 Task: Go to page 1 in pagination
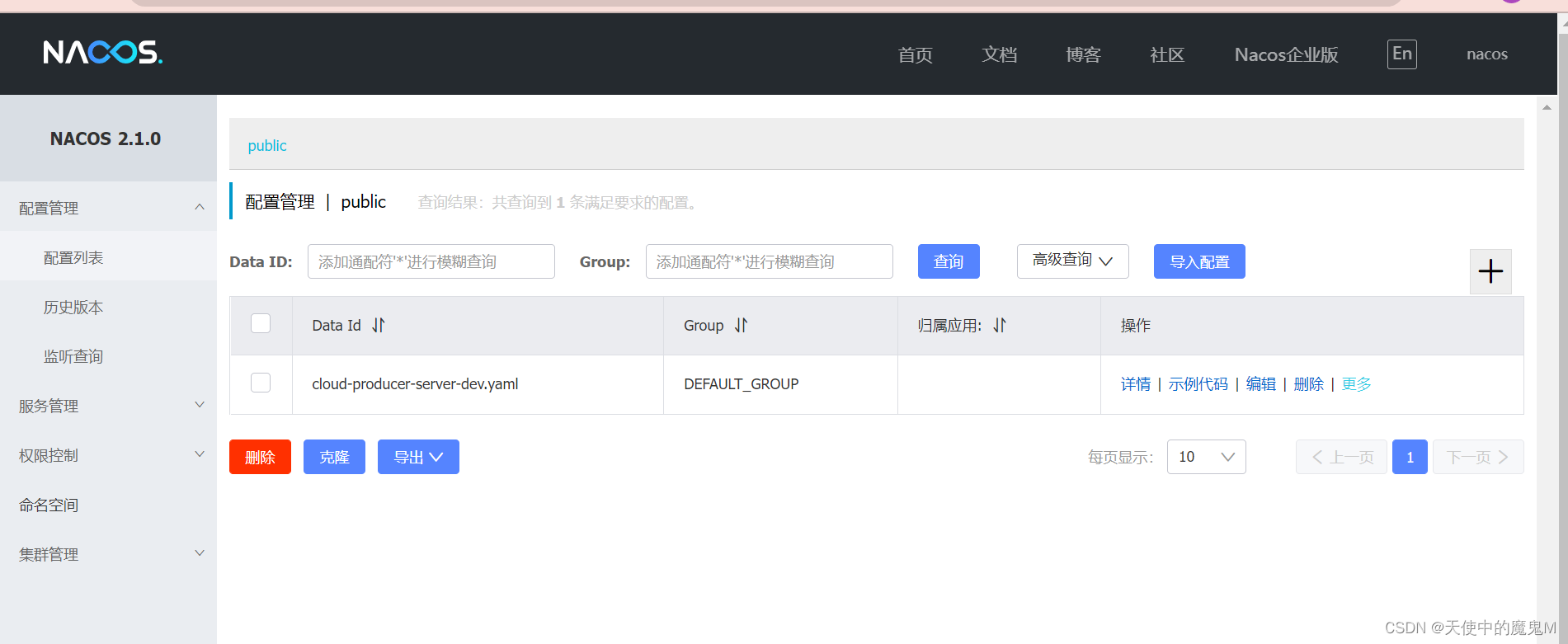[1410, 457]
